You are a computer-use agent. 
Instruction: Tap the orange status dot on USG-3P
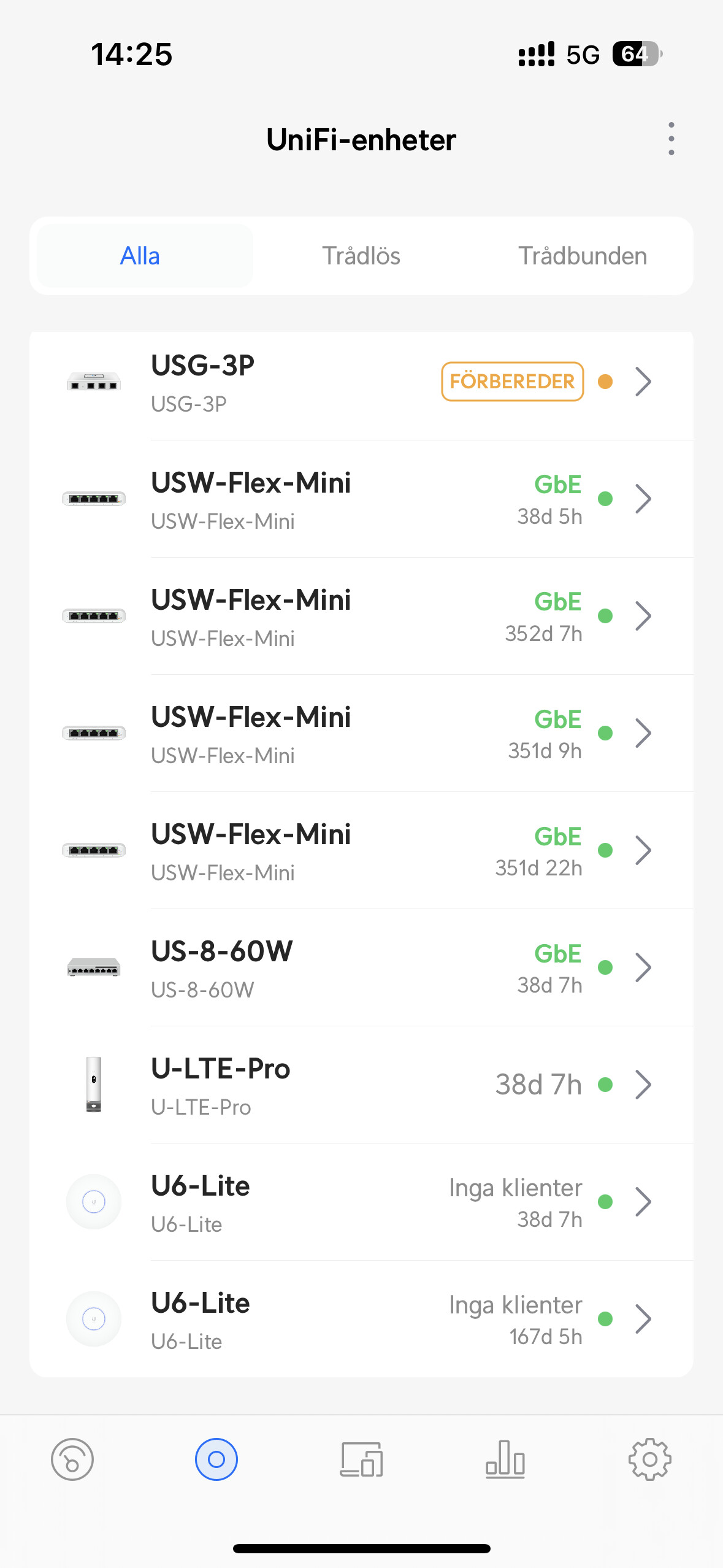[x=605, y=382]
